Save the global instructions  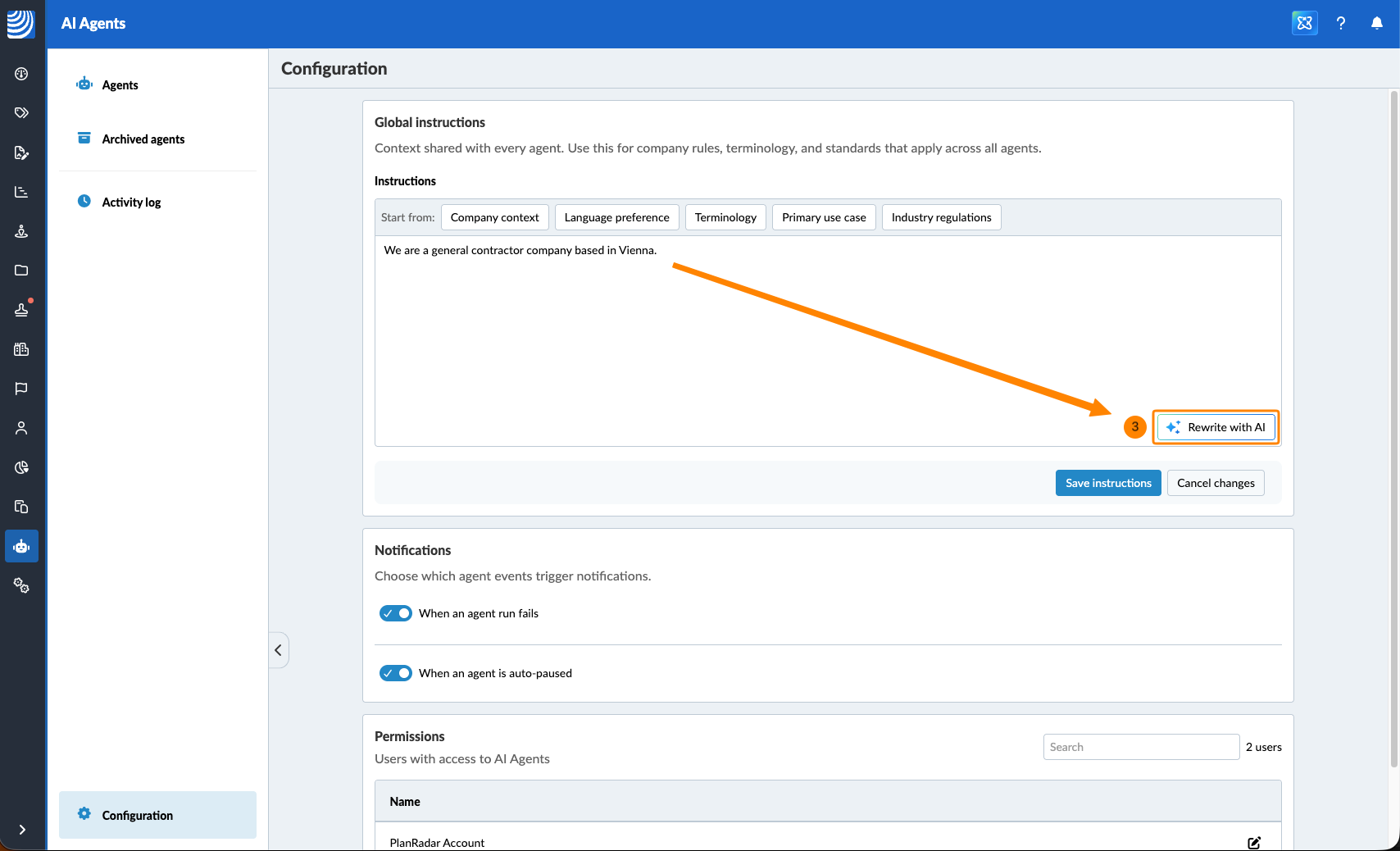click(1108, 483)
